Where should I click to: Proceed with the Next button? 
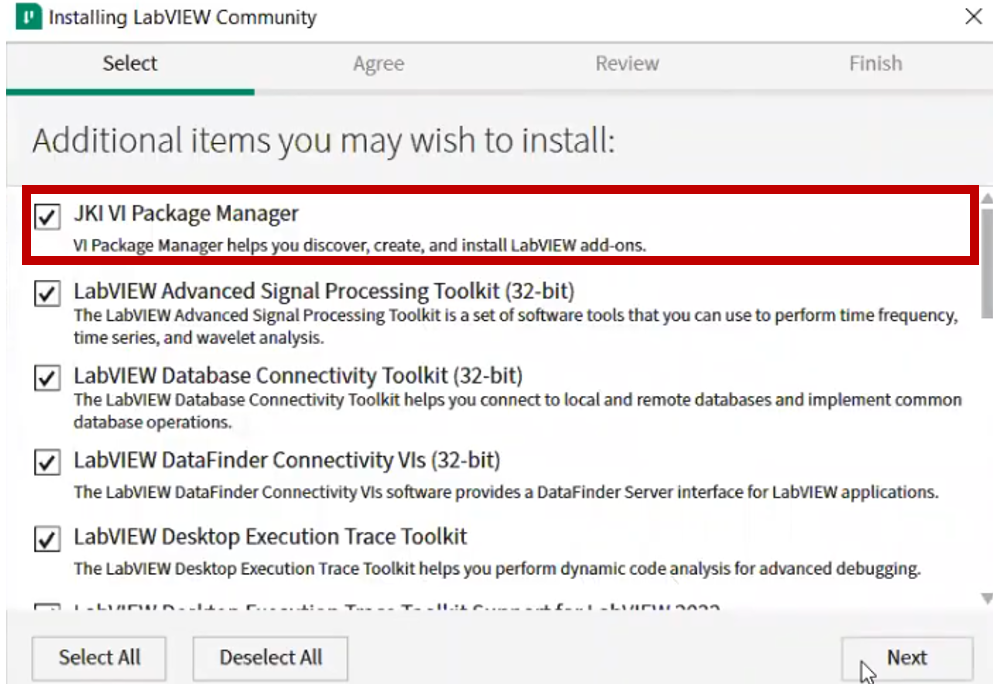907,658
